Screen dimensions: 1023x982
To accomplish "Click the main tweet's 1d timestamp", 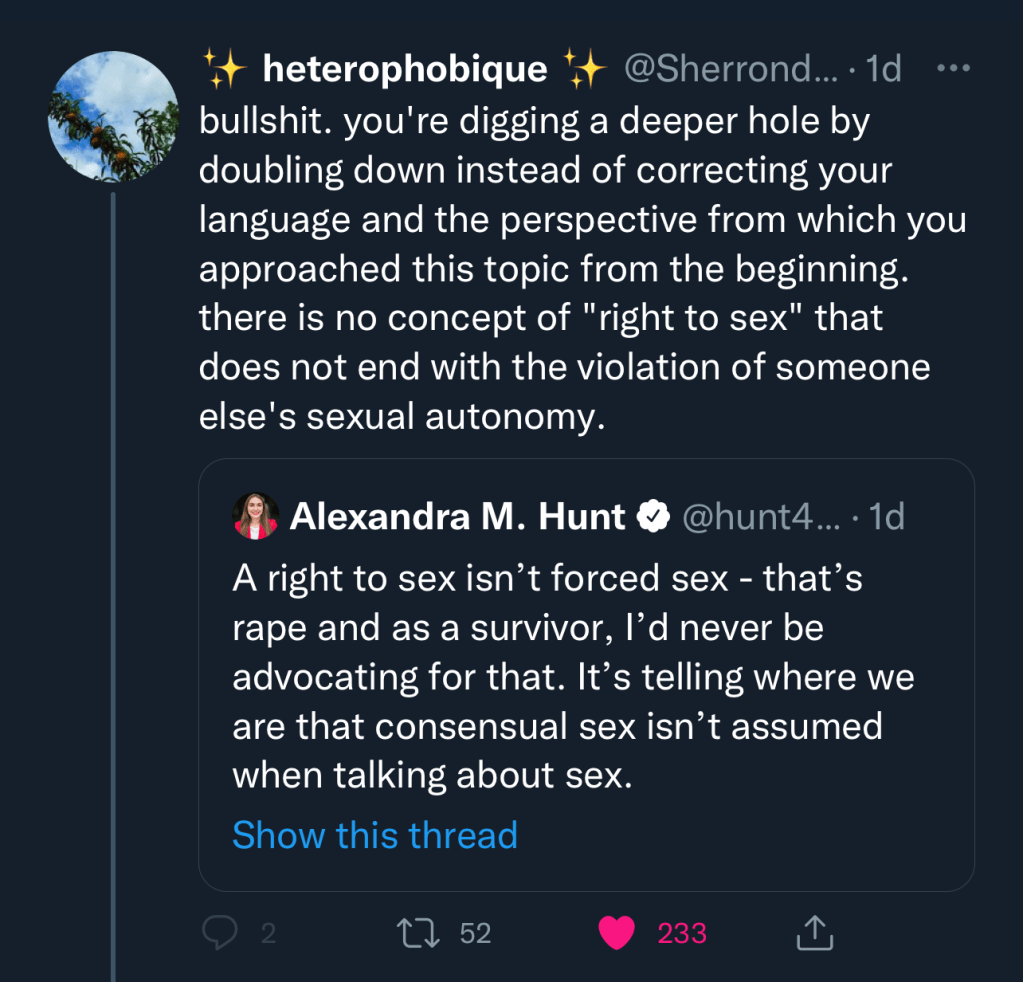I will 882,69.
